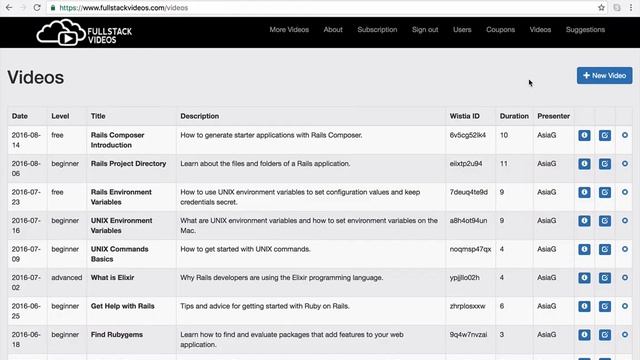Click the Wistia ID column header
Screen dimensions: 640x360
tap(464, 116)
